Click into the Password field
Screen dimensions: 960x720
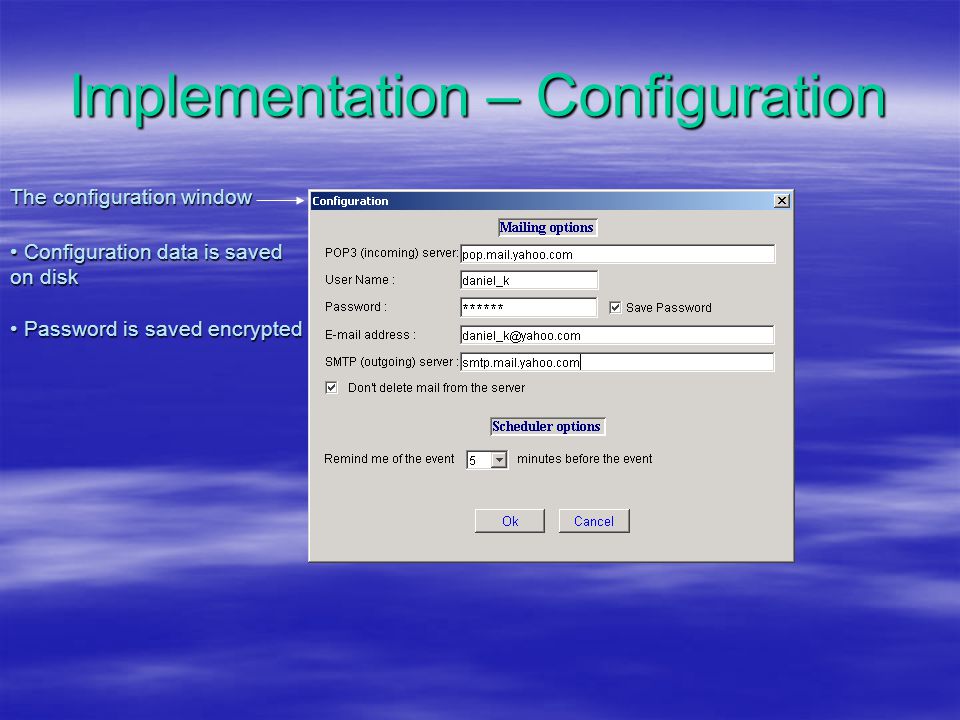[x=528, y=307]
